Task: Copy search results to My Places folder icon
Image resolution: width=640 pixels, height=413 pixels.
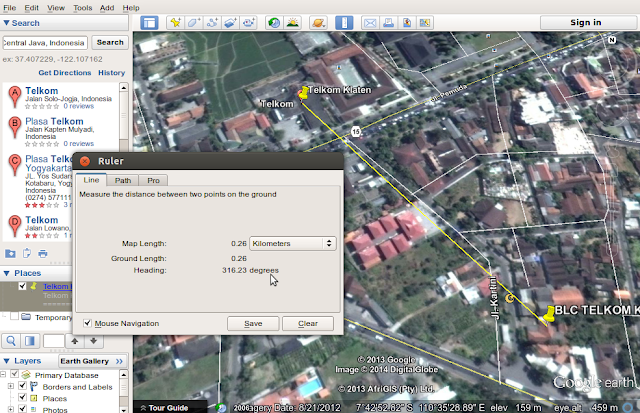Action: point(10,254)
